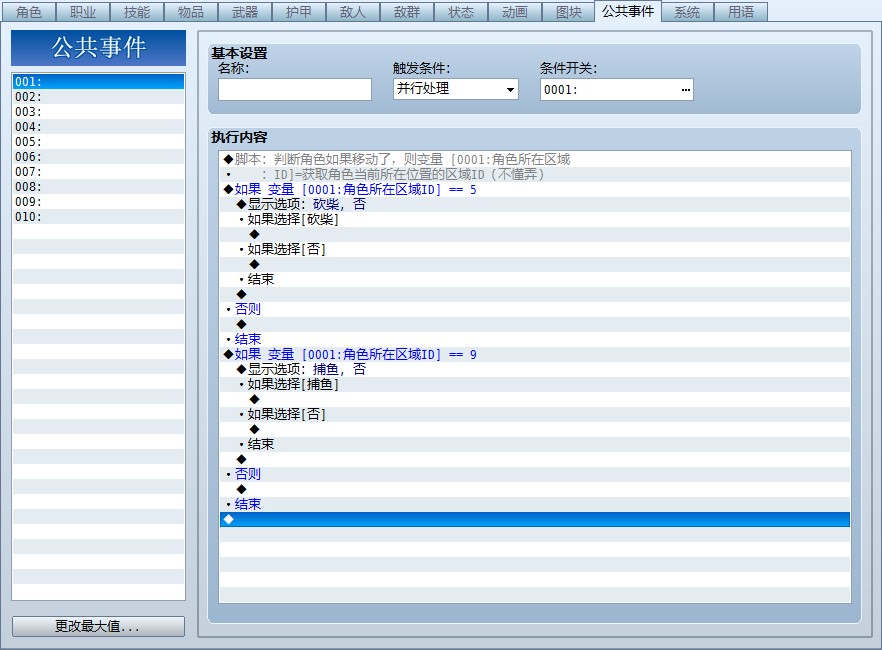This screenshot has height=650, width=882.
Task: Switch to the 职业 tab
Action: [83, 12]
